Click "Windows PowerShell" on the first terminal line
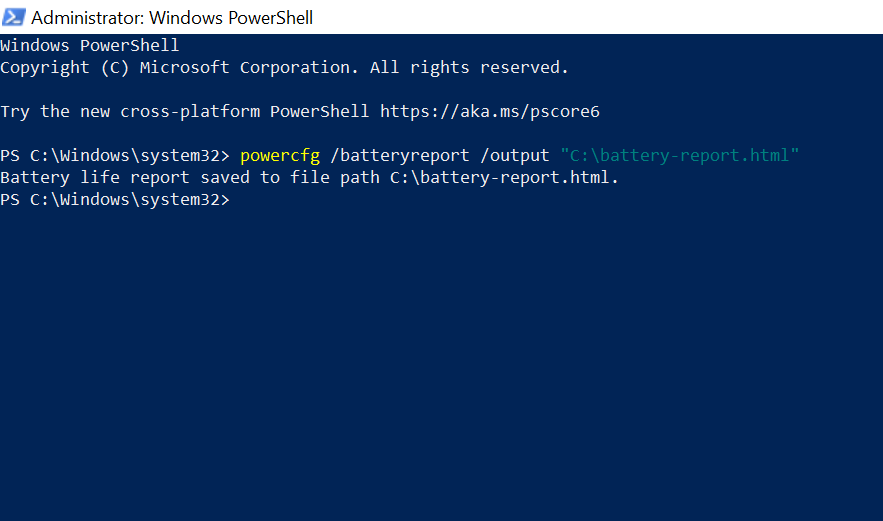Screen dimensions: 883x521 pyautogui.click(x=90, y=45)
